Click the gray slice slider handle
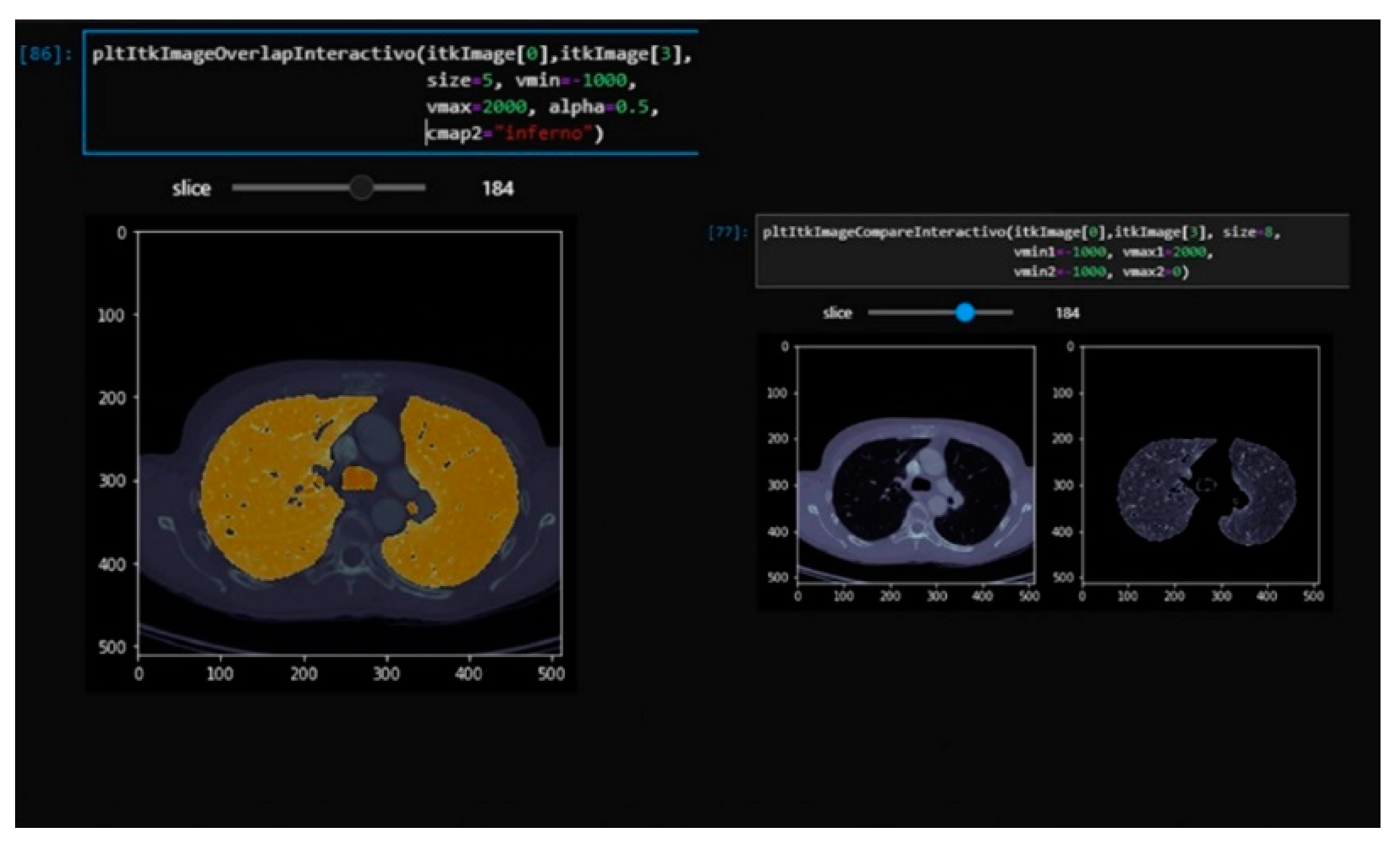The image size is (1400, 848). coord(361,187)
